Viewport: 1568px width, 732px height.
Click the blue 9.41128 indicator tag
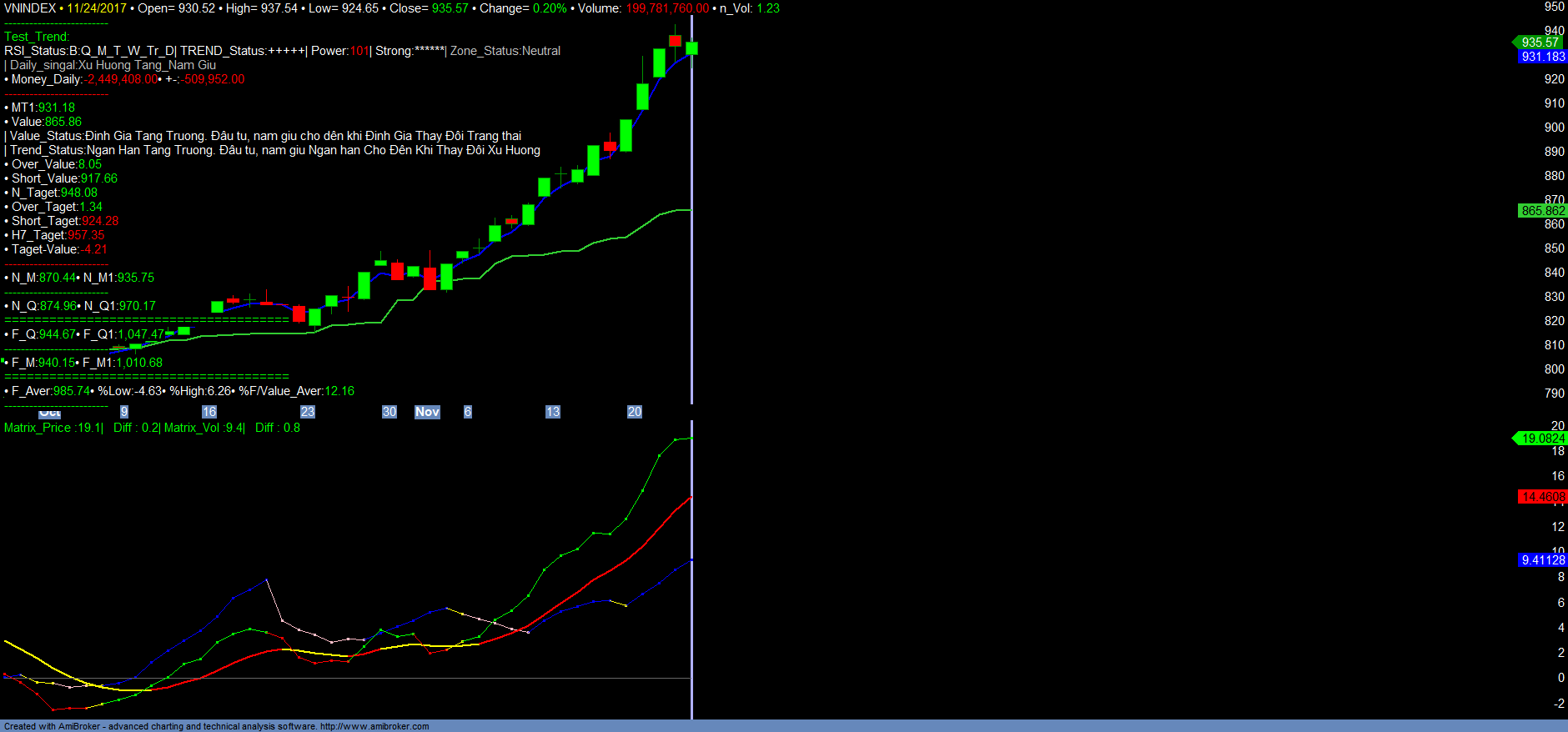pyautogui.click(x=1542, y=560)
